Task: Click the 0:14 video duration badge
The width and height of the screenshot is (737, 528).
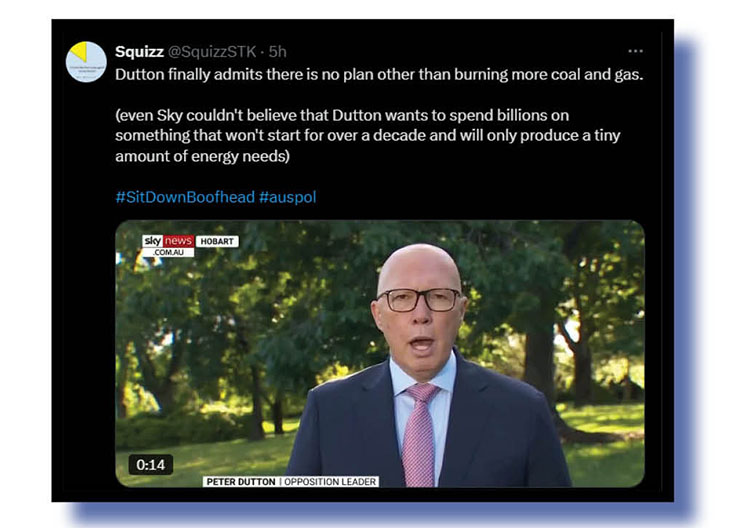Action: coord(150,465)
